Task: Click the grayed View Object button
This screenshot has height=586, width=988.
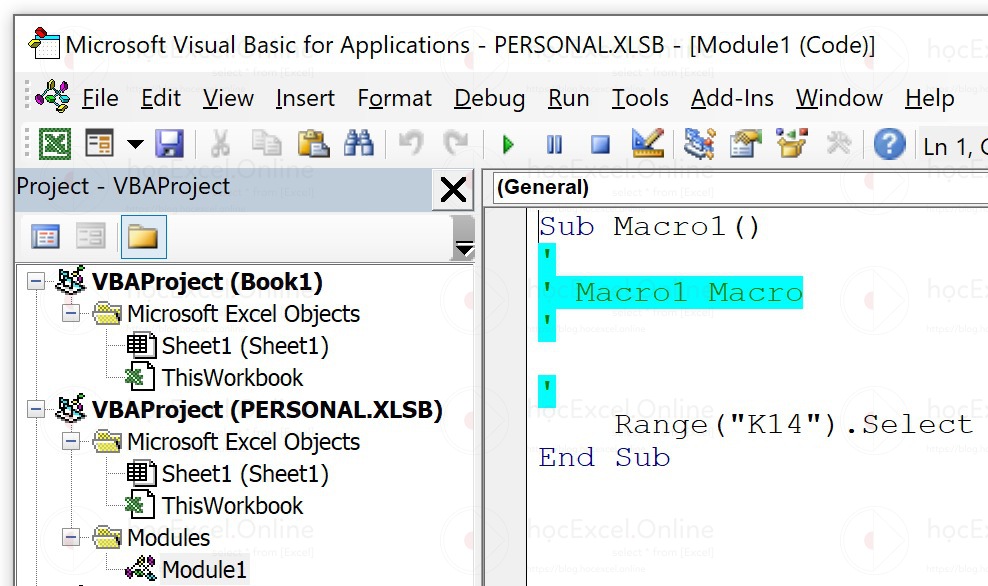Action: 91,236
